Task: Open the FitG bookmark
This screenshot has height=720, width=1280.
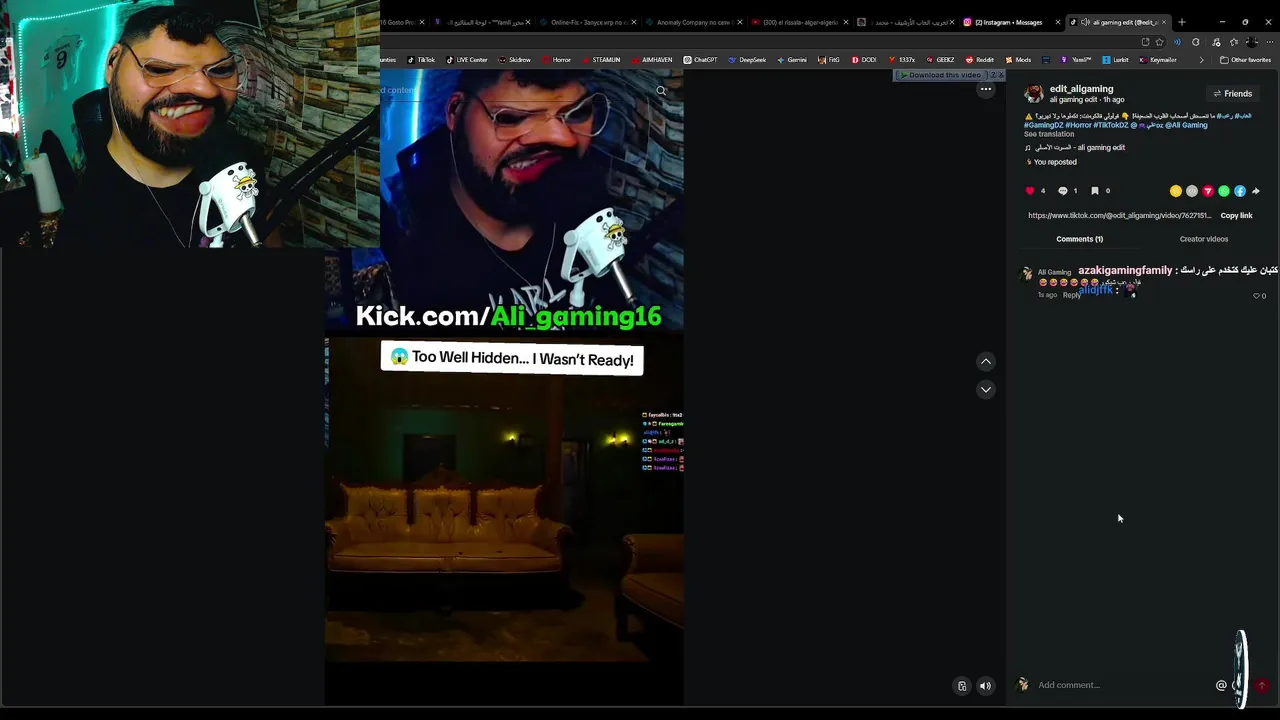Action: tap(829, 60)
